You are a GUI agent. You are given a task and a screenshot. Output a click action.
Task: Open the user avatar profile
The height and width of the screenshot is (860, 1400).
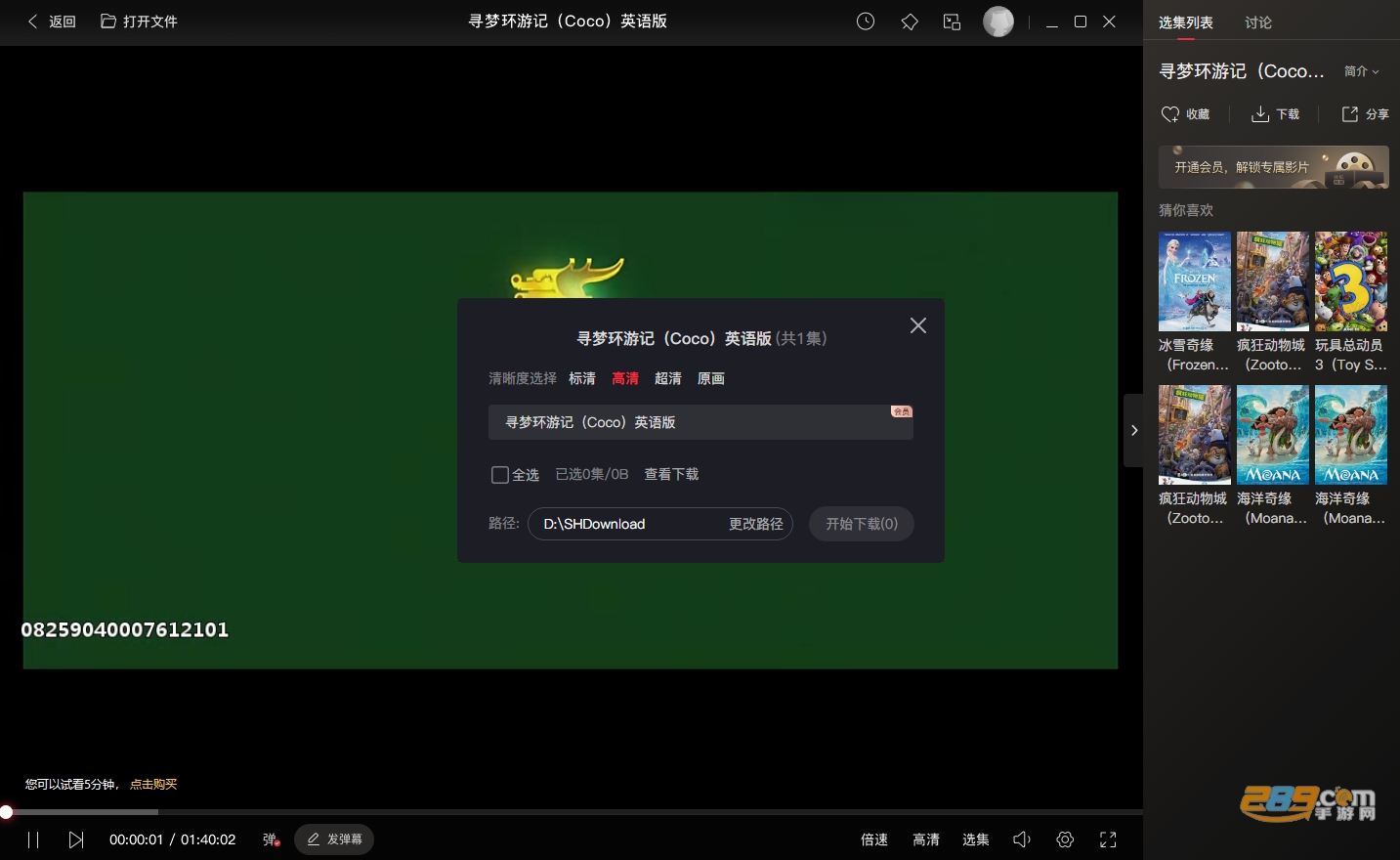[x=998, y=21]
